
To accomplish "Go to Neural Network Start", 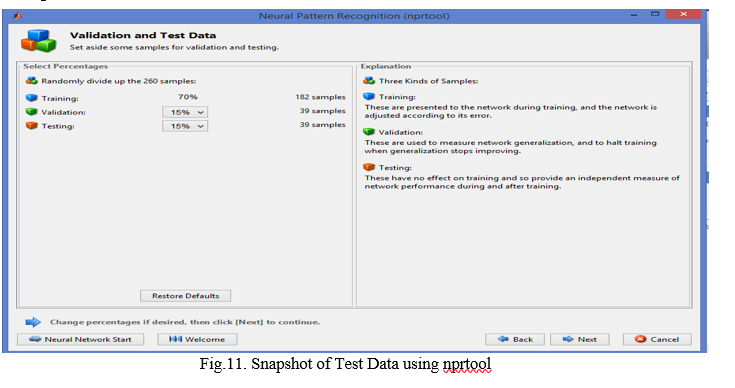I will [x=81, y=339].
